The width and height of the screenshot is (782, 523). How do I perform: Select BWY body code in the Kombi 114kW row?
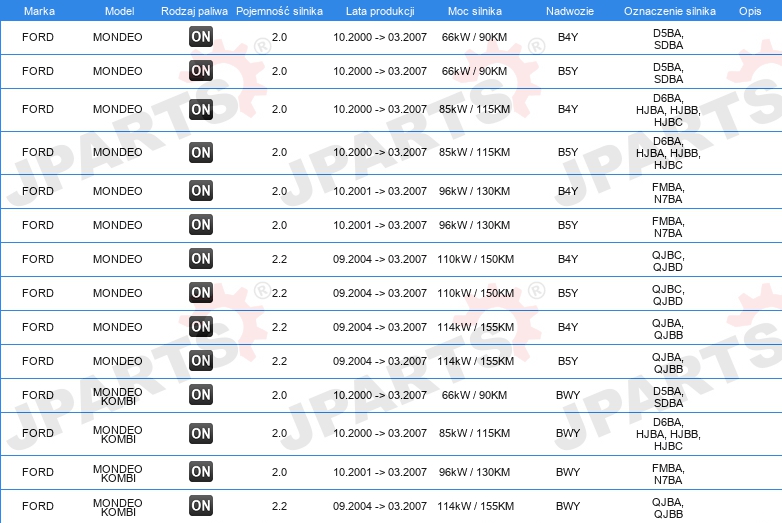[x=568, y=506]
